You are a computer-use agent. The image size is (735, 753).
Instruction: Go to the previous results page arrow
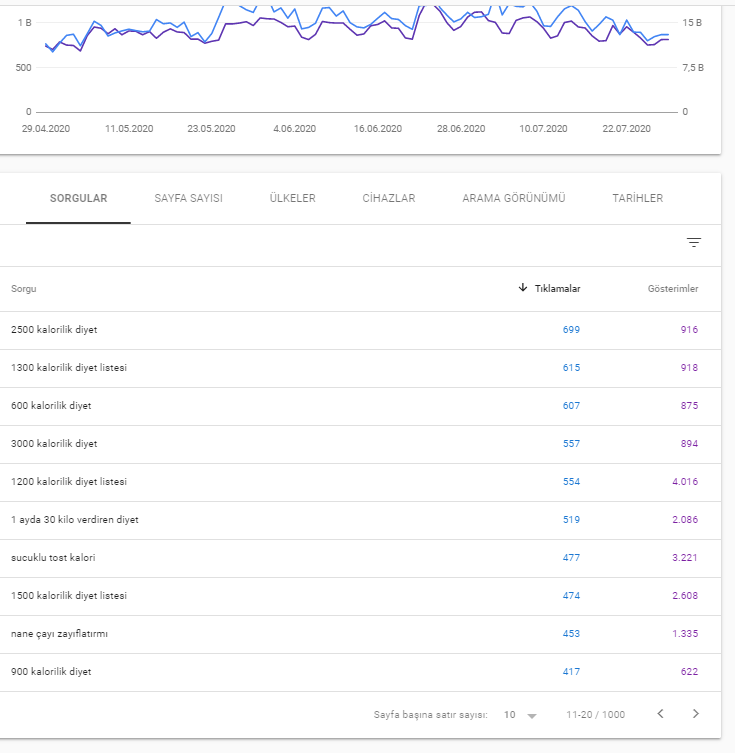point(661,714)
